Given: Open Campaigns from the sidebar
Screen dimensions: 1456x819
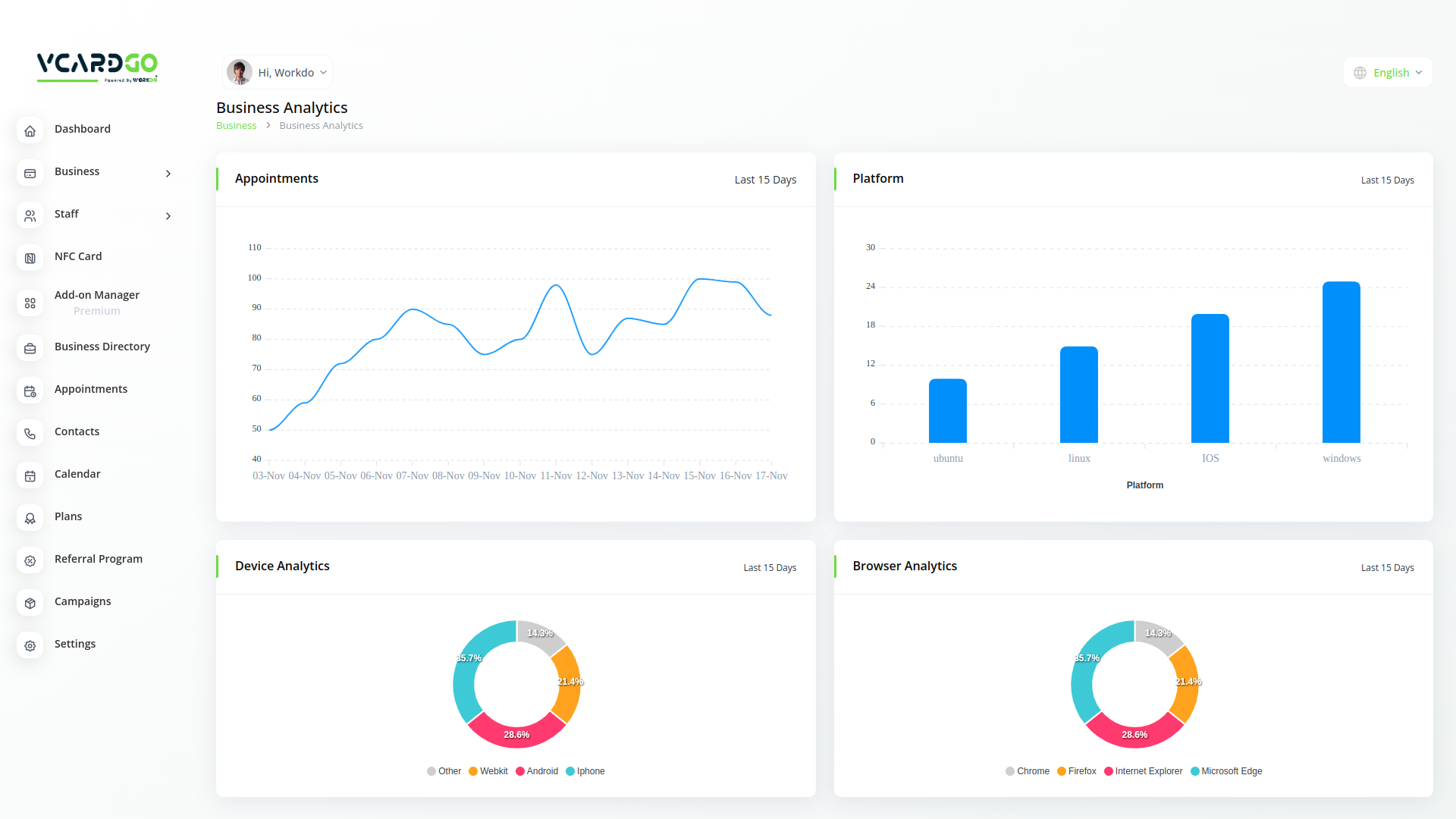Looking at the screenshot, I should (83, 601).
